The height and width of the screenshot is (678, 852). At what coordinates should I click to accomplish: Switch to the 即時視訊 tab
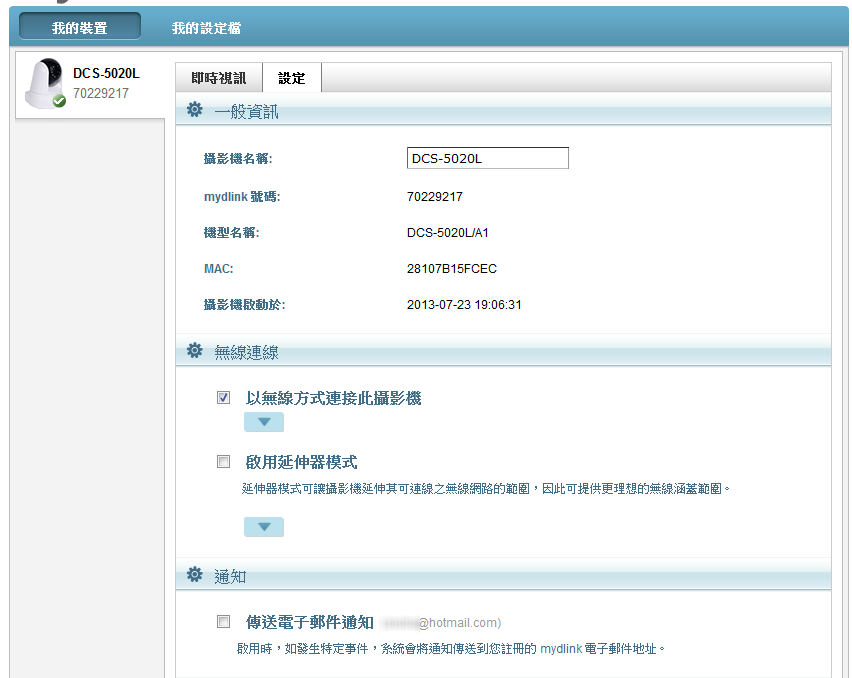click(x=218, y=78)
